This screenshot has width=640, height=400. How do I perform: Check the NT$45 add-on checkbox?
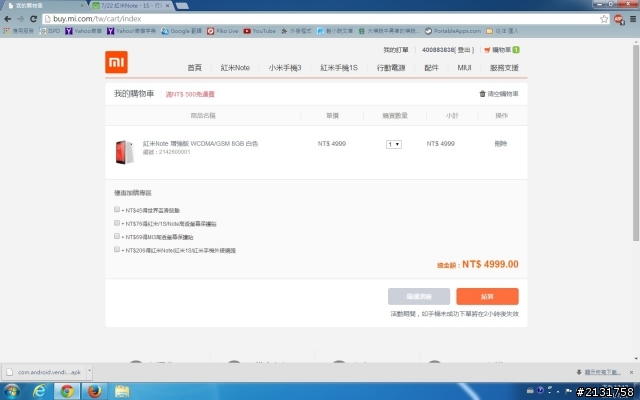click(x=117, y=209)
